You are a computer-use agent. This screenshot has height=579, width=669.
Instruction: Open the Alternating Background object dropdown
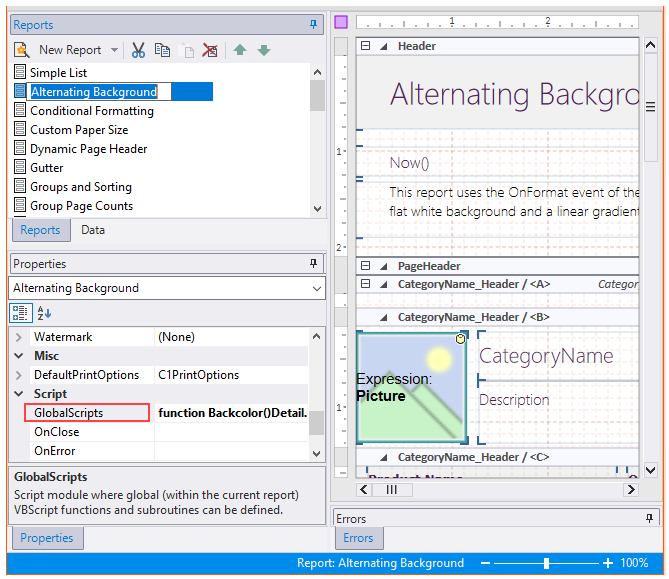(x=317, y=288)
